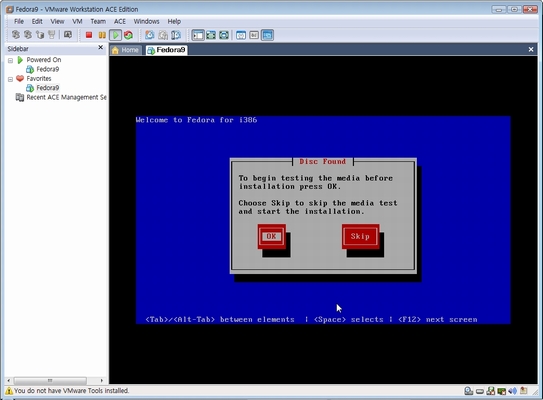The image size is (543, 400).
Task: Open the snapshot manager icon
Action: tap(176, 35)
